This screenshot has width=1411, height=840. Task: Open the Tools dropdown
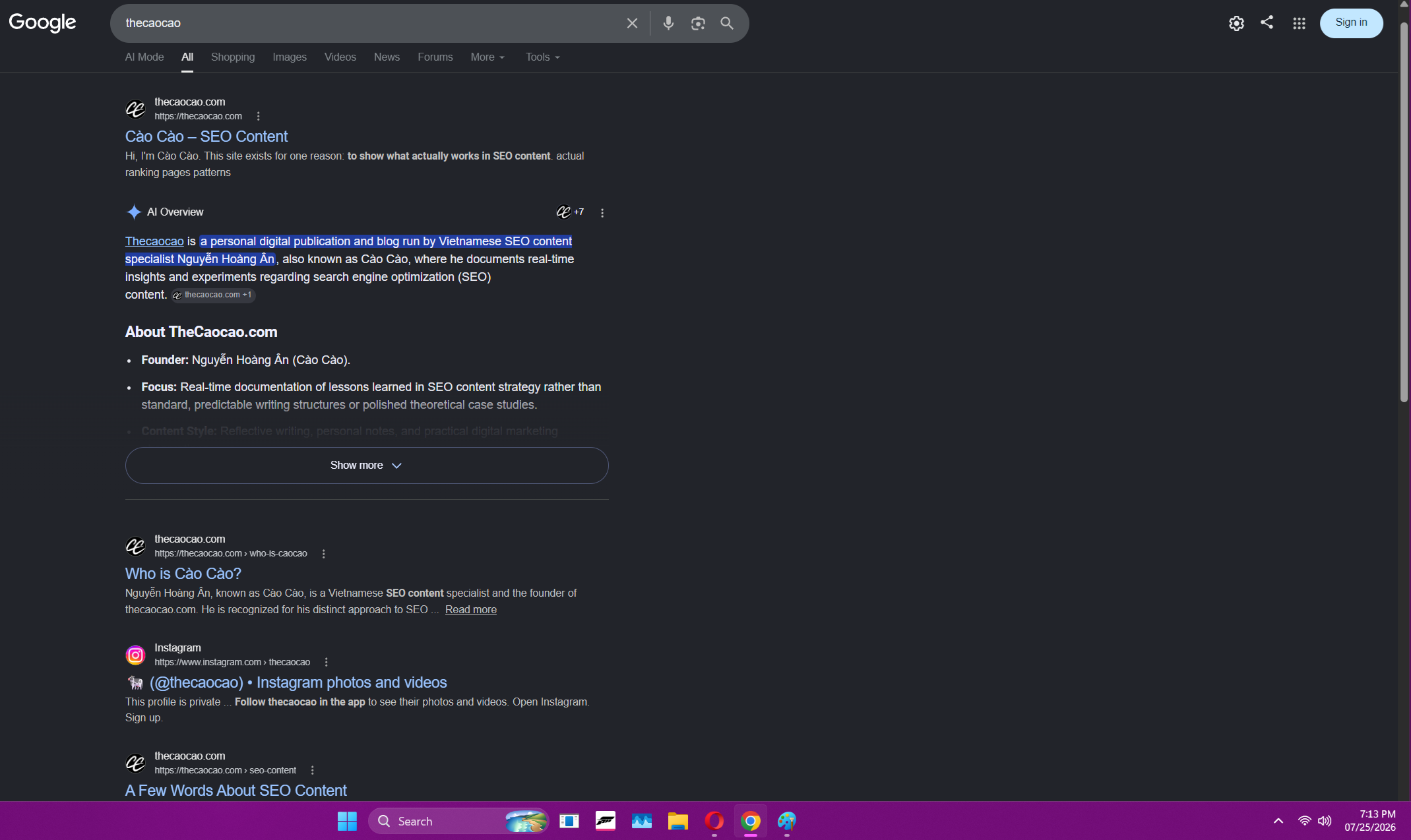pyautogui.click(x=543, y=57)
